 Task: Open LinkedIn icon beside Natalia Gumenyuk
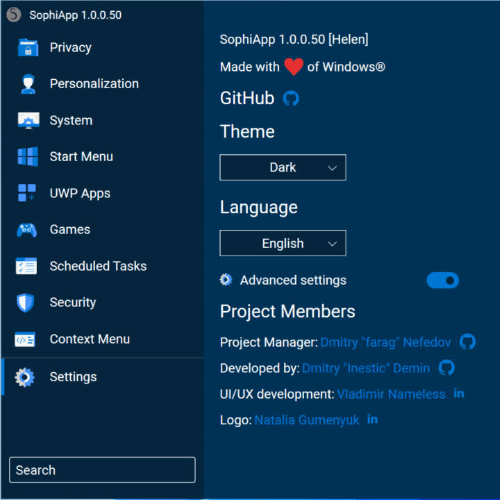[x=373, y=419]
